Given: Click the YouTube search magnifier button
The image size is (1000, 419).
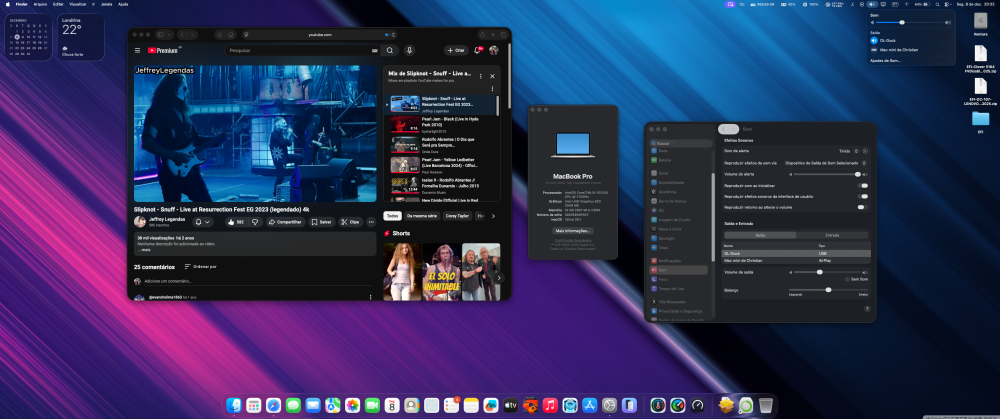Looking at the screenshot, I should 389,50.
